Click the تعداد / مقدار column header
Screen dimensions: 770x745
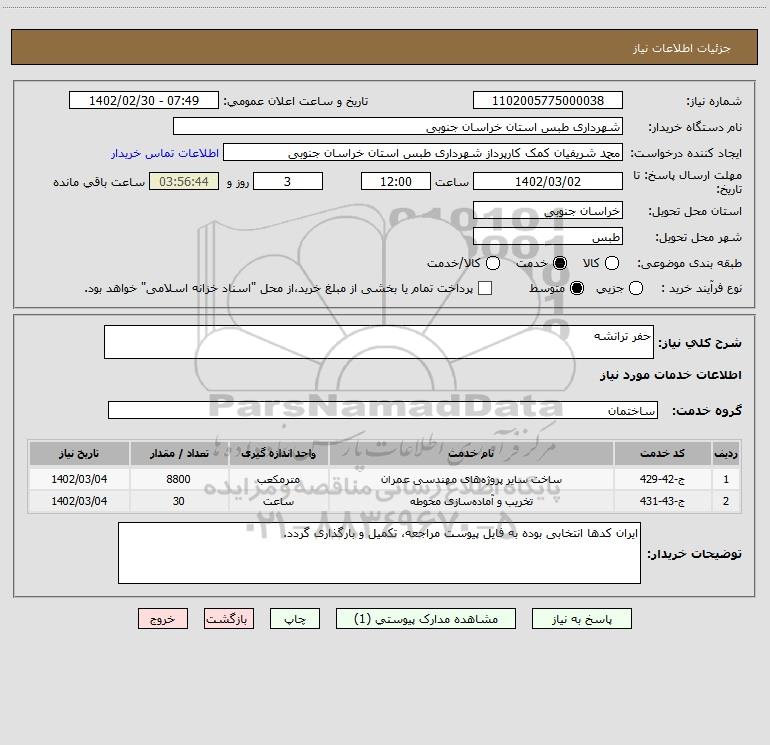(179, 453)
